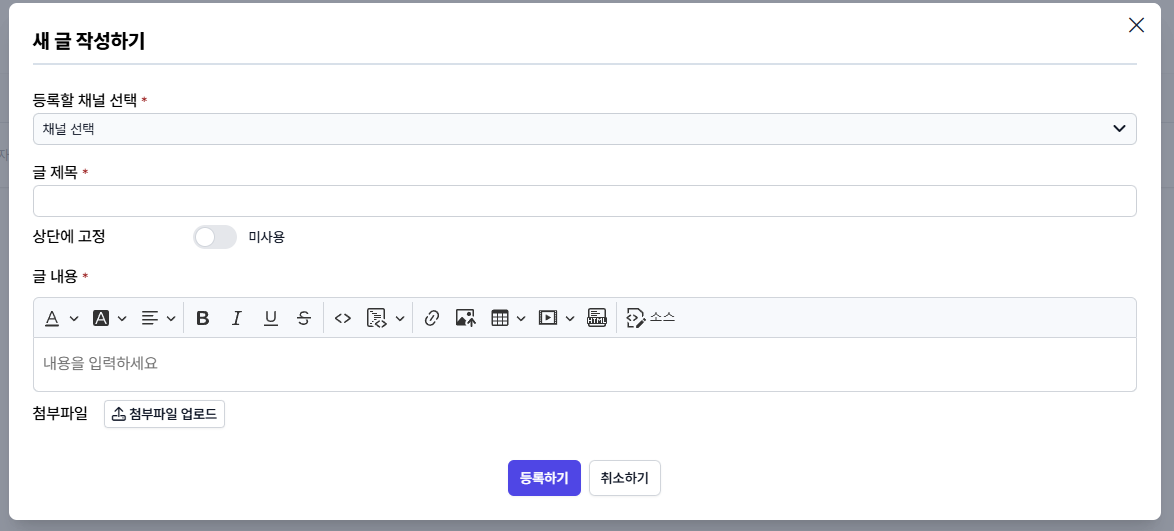Insert a hyperlink using the link icon
This screenshot has width=1174, height=531.
(x=432, y=318)
